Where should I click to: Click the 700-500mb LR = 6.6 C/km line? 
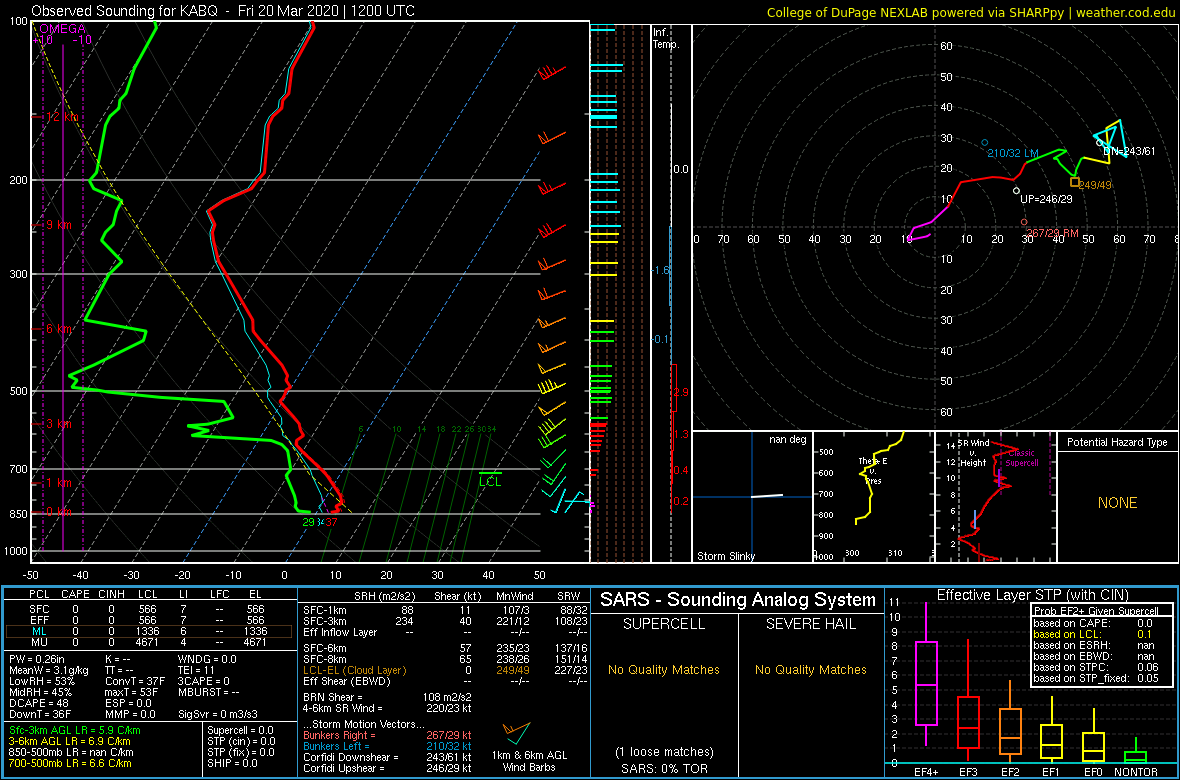[x=71, y=763]
